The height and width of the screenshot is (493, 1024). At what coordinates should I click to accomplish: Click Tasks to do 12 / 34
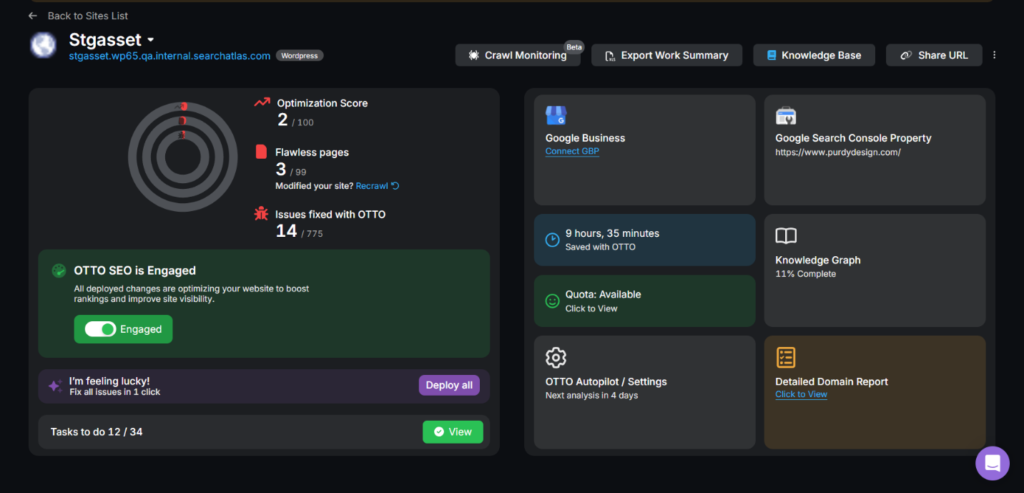point(97,432)
